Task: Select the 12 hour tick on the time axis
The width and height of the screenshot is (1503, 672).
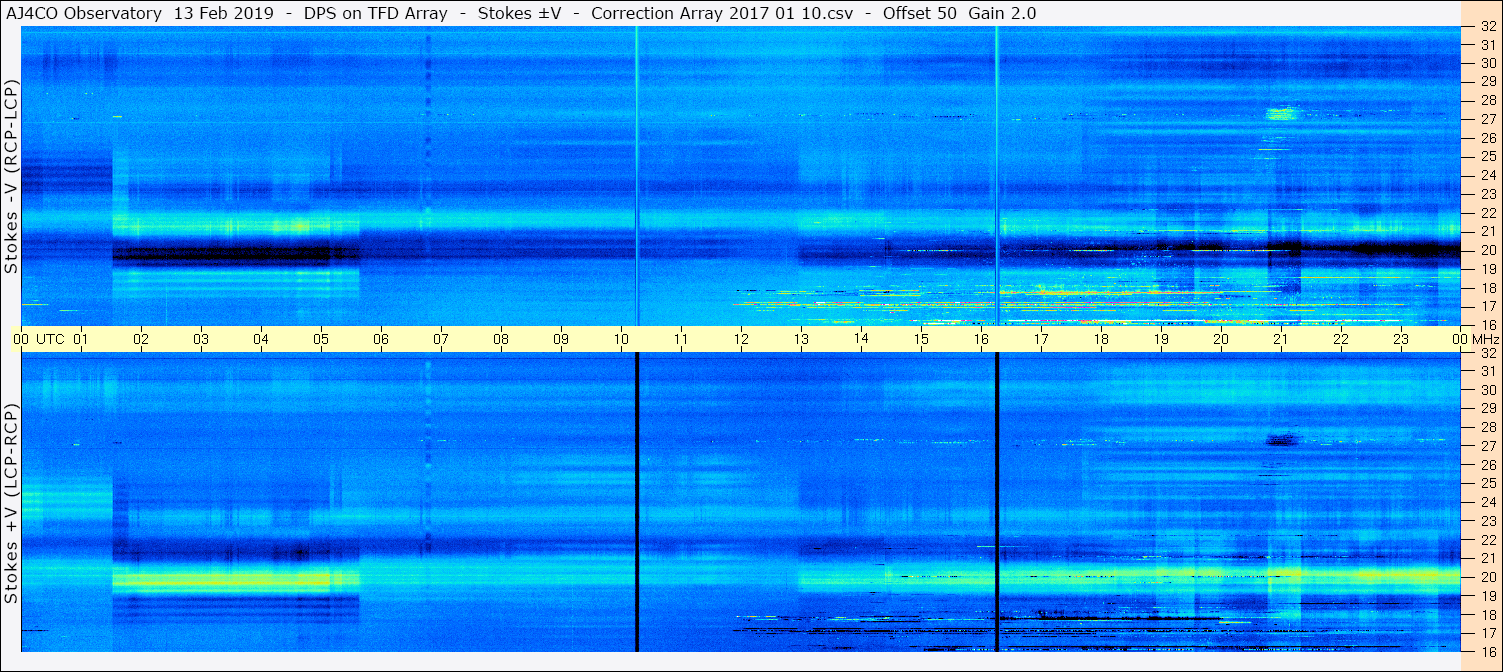Action: coord(741,339)
